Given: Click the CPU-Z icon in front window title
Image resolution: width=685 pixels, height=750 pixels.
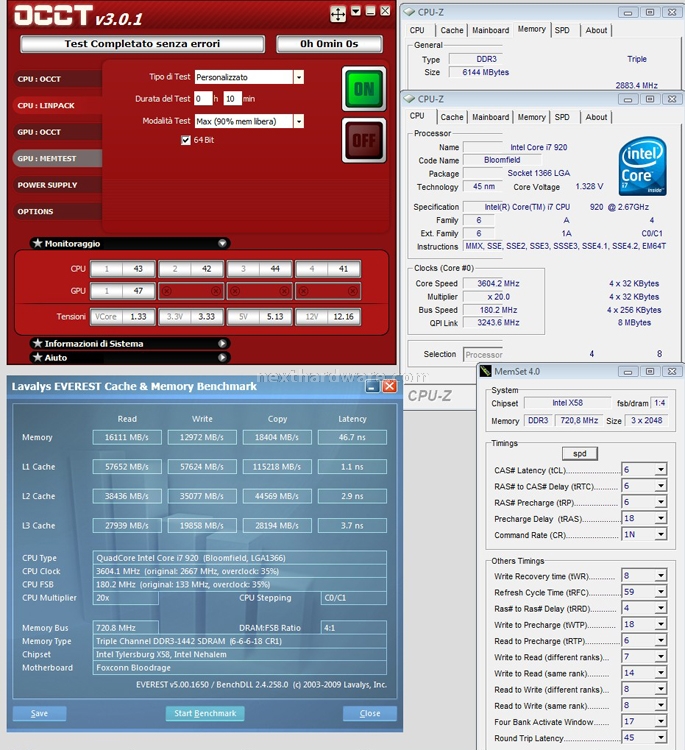Looking at the screenshot, I should [x=409, y=99].
